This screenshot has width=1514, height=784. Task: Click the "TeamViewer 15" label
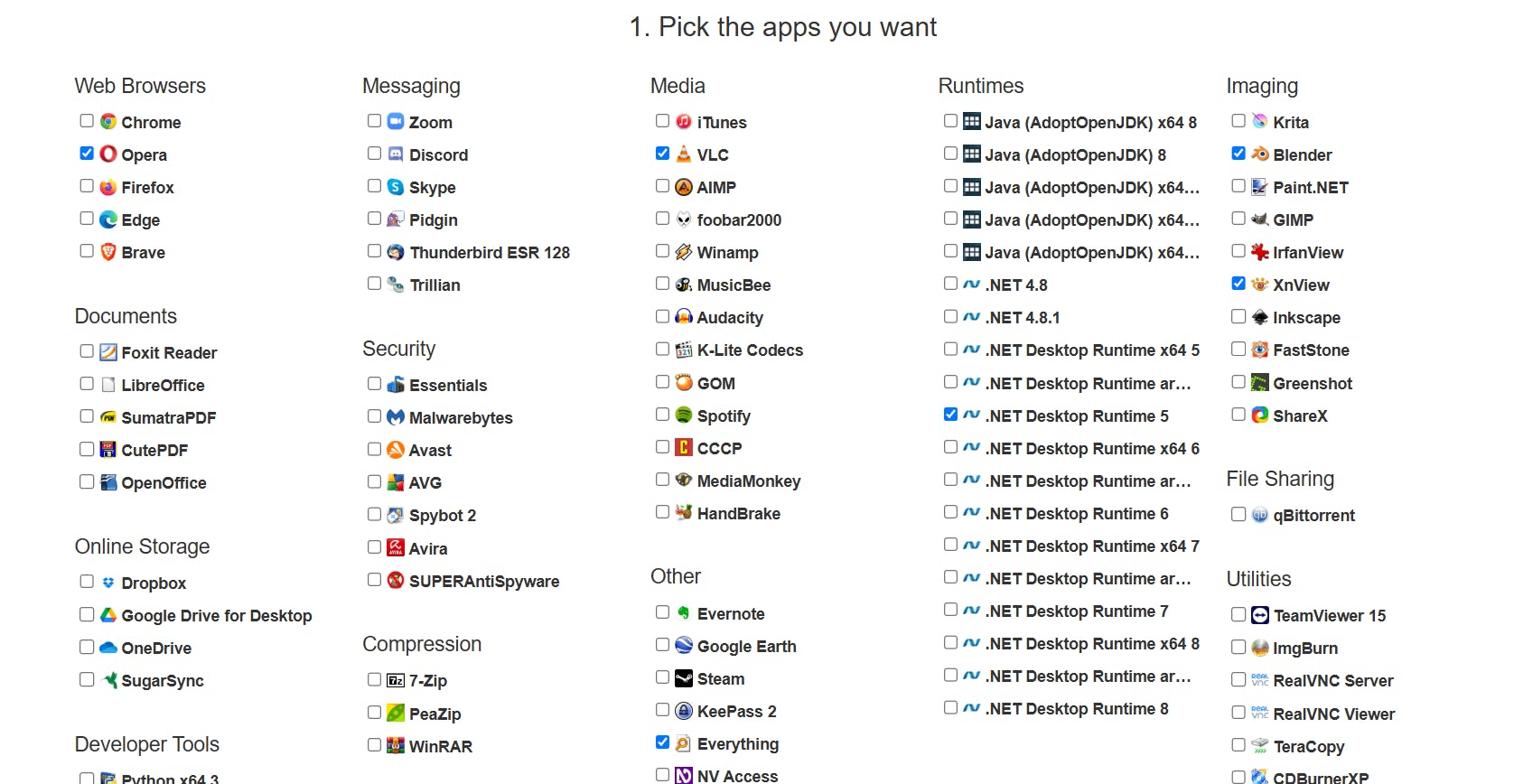point(1330,615)
